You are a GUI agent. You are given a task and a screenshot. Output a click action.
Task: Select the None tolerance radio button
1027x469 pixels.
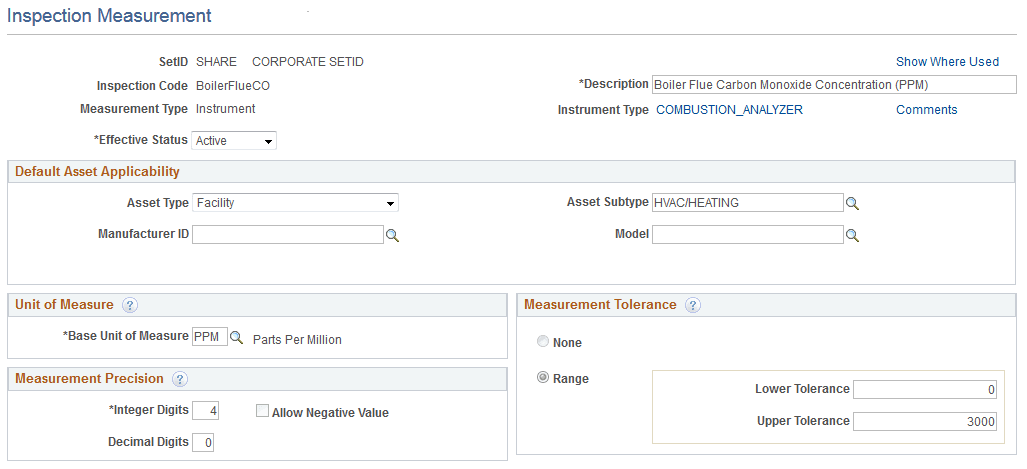pos(543,342)
